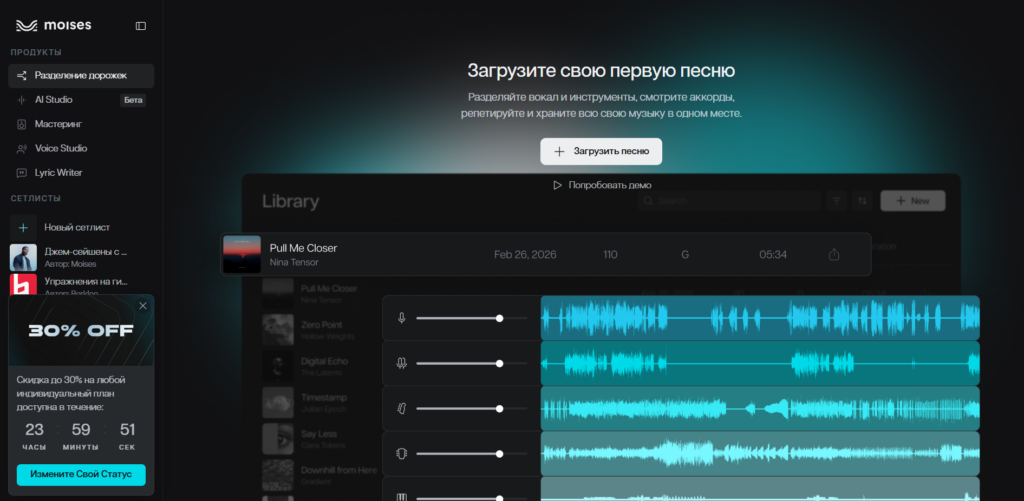Open Voice Studio in the sidebar
This screenshot has width=1024, height=501.
(x=81, y=148)
